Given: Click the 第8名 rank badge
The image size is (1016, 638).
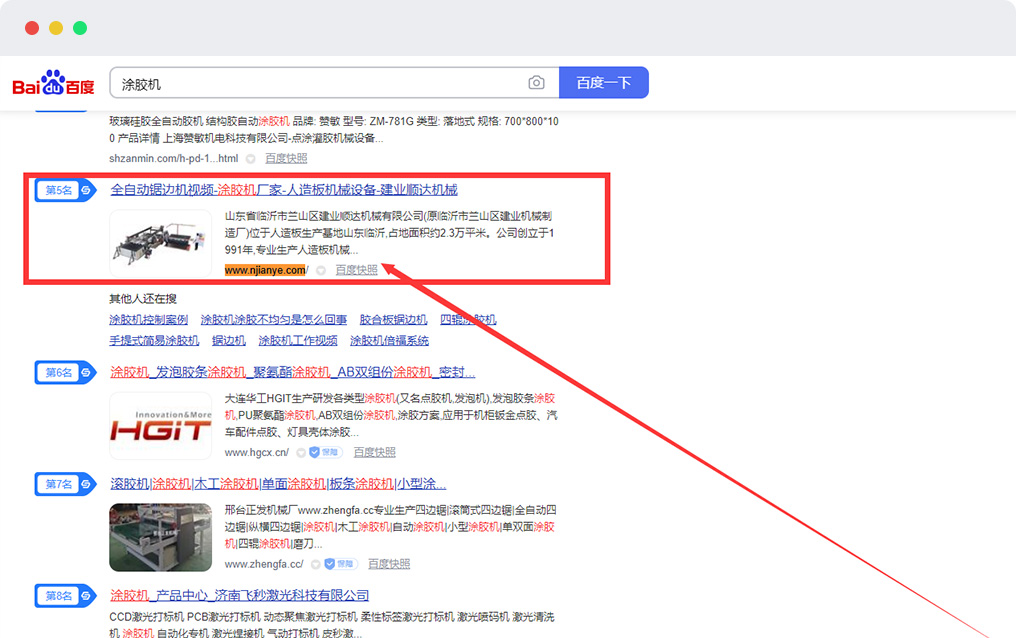Looking at the screenshot, I should 65,596.
